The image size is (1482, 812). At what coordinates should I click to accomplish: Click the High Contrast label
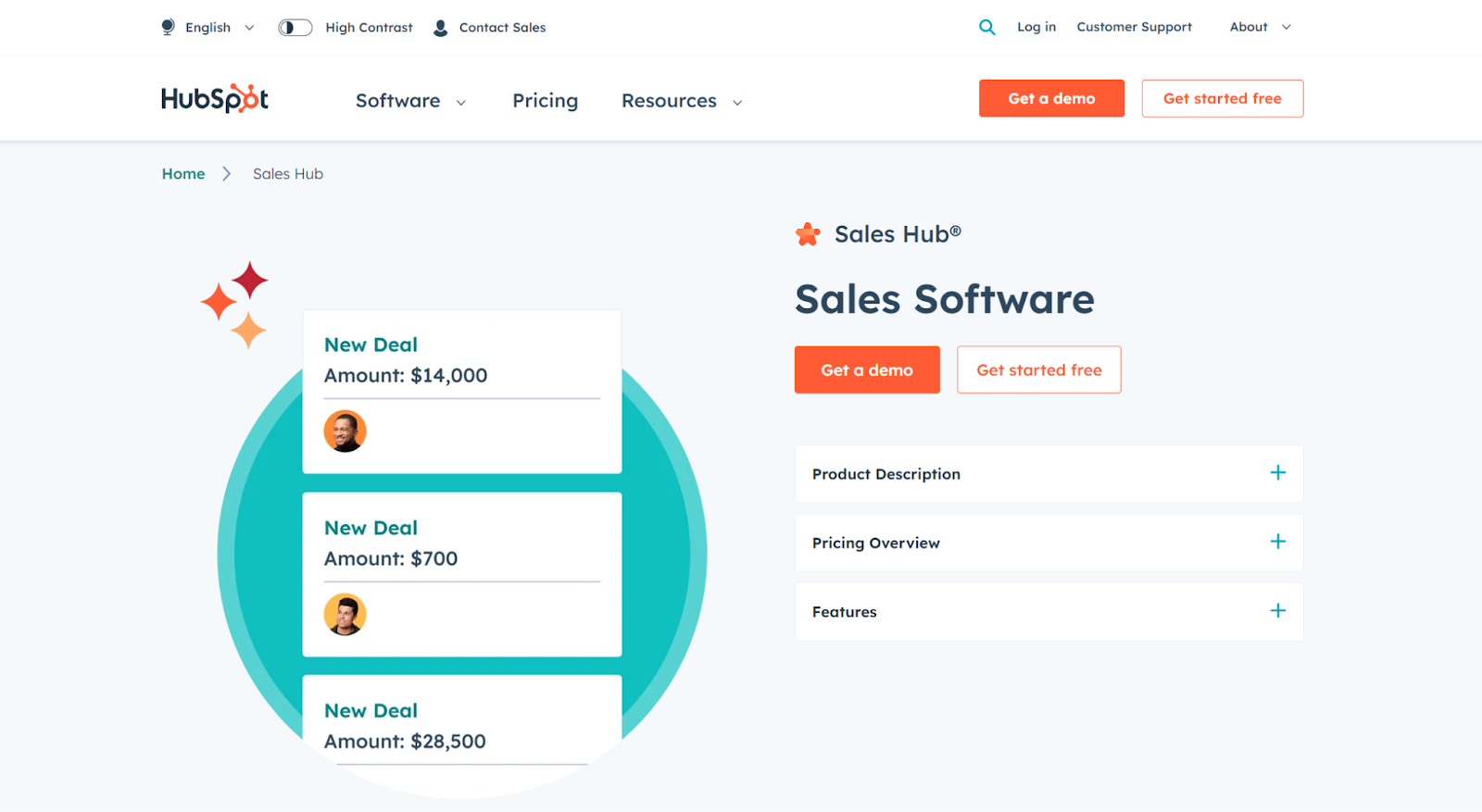[369, 28]
